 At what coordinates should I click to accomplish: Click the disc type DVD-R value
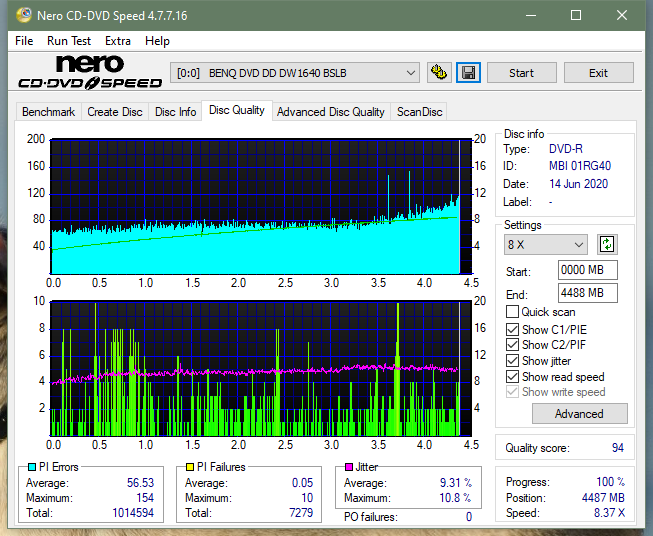point(566,149)
